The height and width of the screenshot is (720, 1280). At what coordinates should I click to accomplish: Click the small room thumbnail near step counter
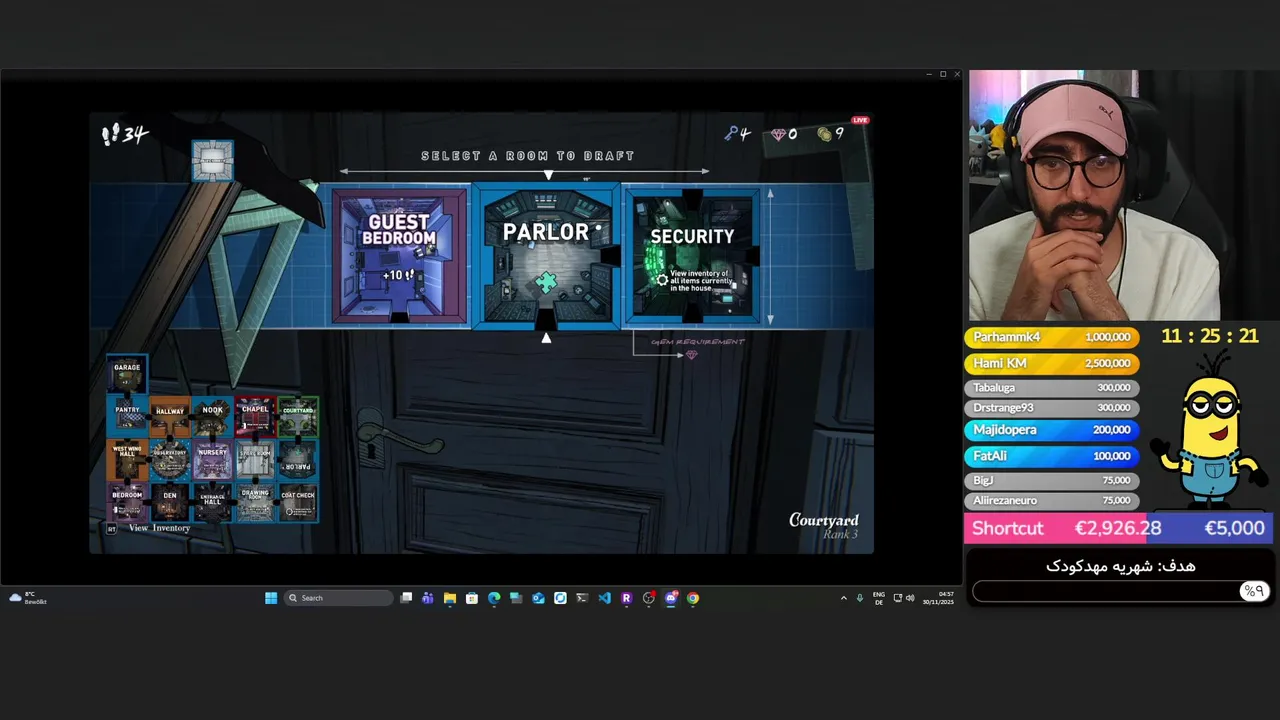click(212, 160)
